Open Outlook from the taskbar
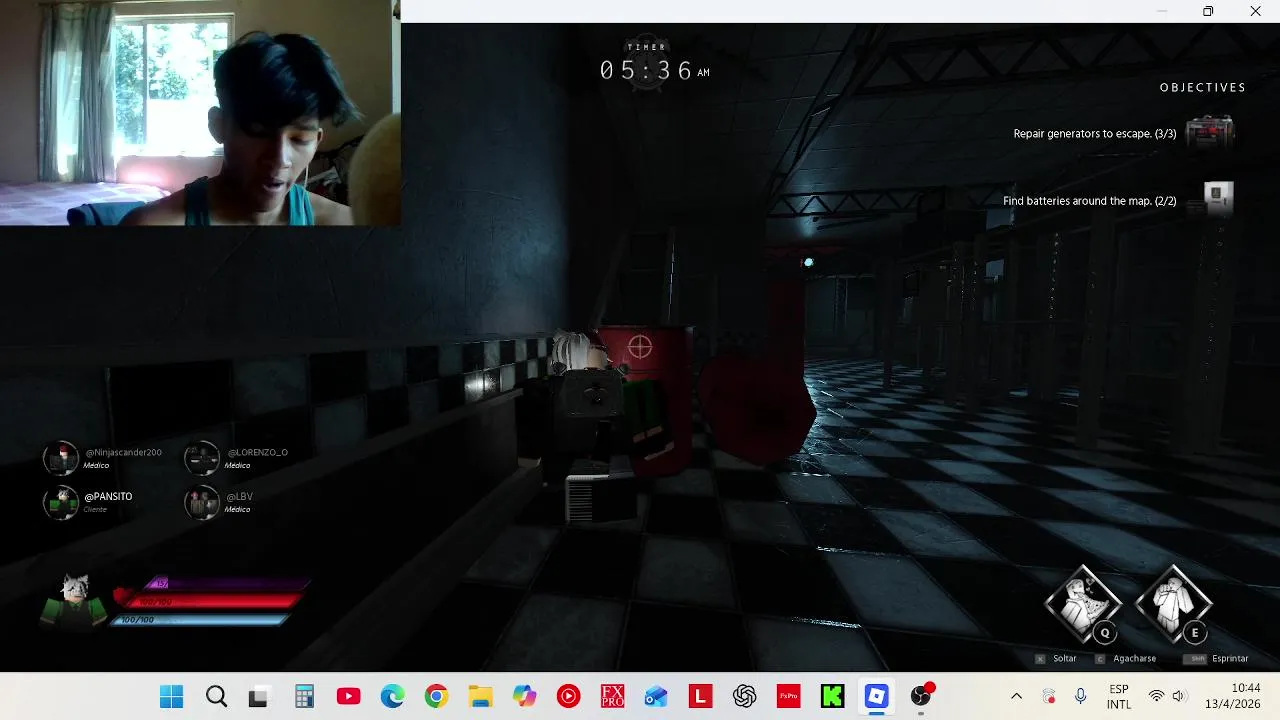 [x=656, y=696]
